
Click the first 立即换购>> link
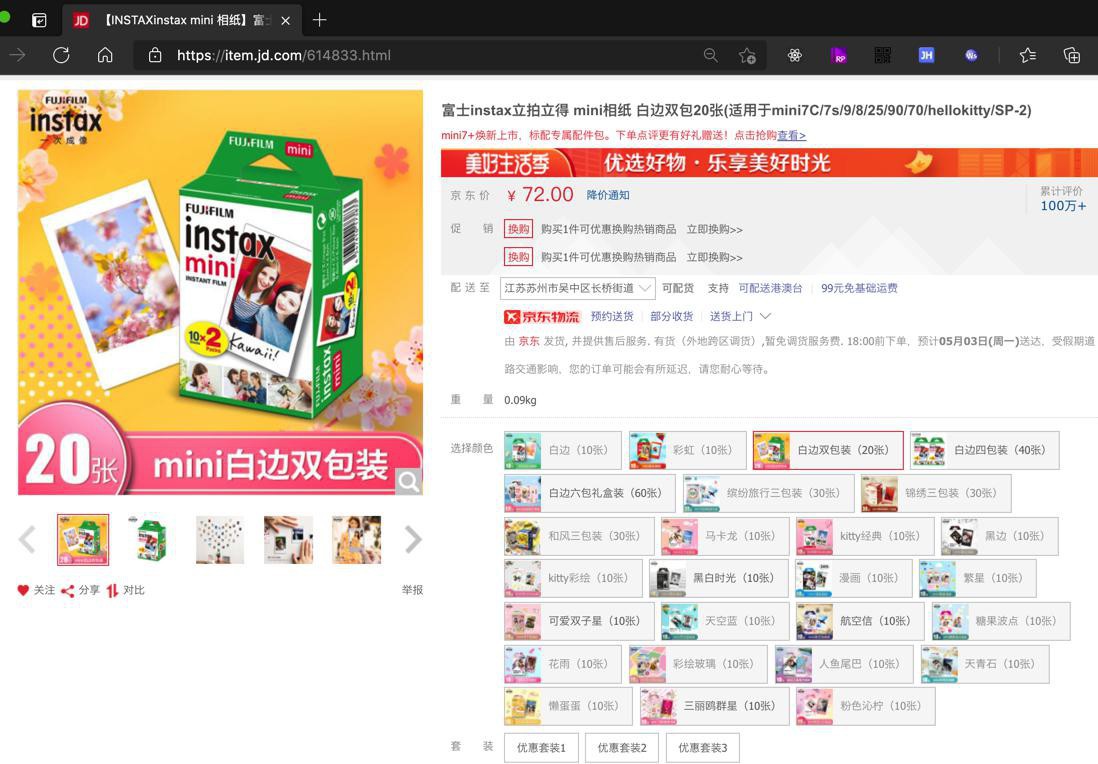[714, 230]
